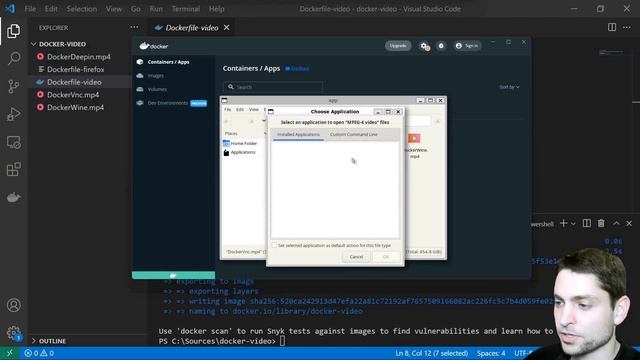
Task: Kill terminal with trash icon
Action: coord(601,223)
